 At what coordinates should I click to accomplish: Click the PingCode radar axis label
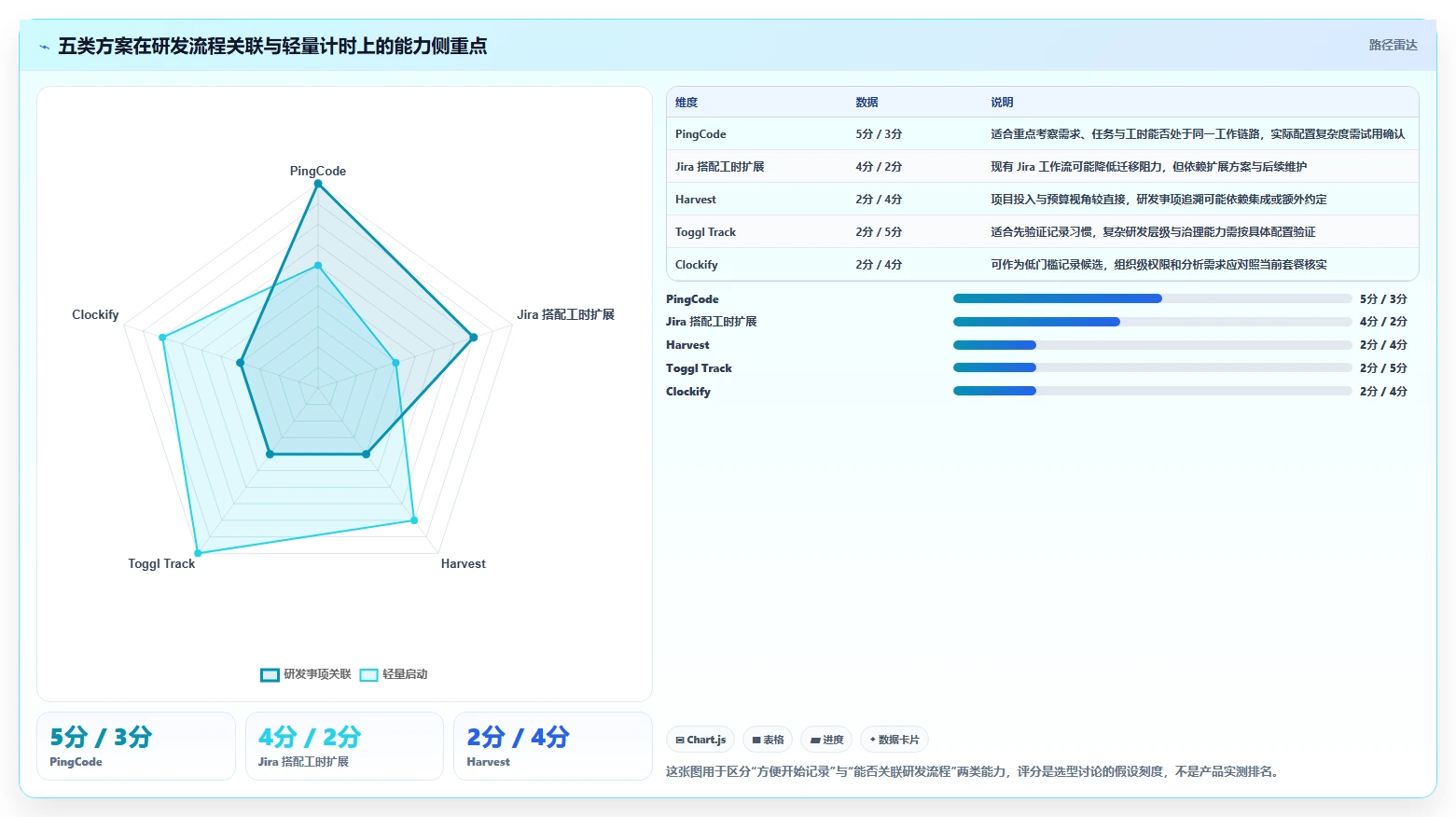point(318,171)
